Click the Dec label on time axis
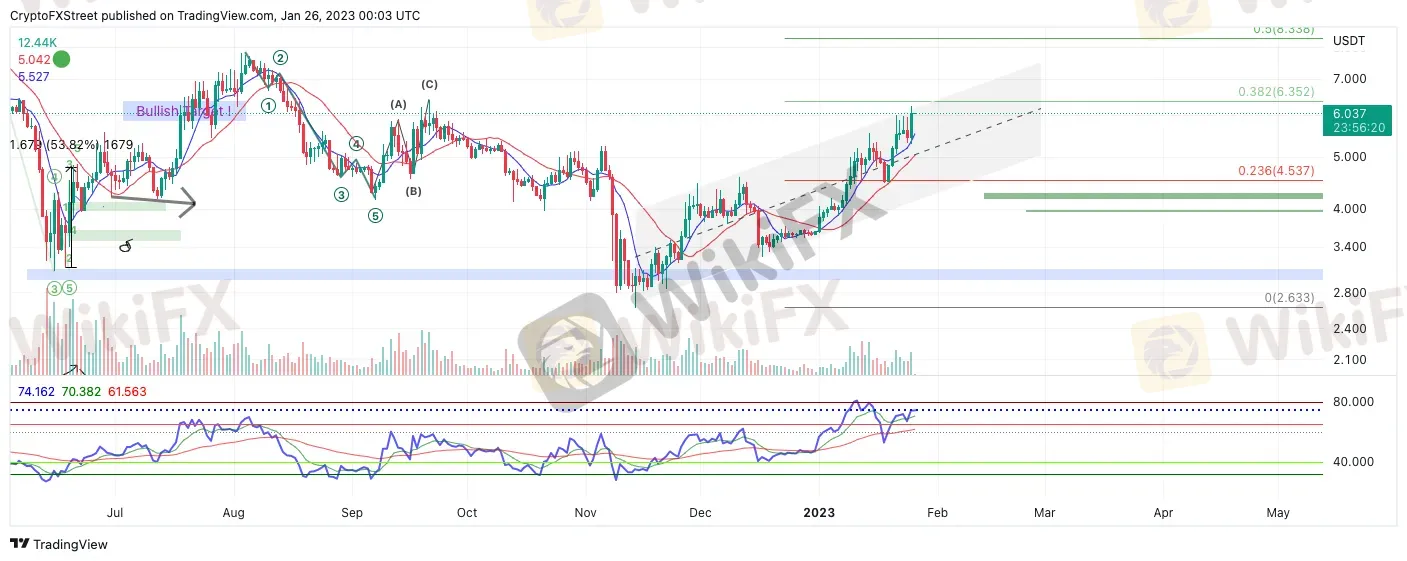The image size is (1407, 561). click(700, 513)
